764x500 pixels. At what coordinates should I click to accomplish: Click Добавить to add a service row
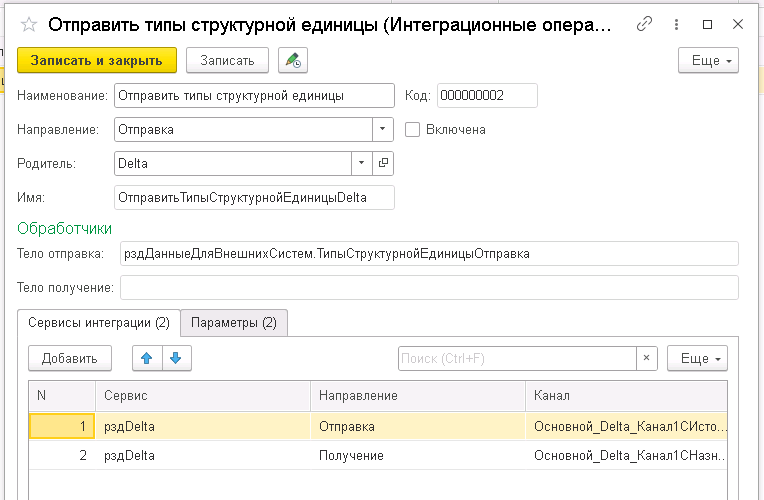(69, 358)
